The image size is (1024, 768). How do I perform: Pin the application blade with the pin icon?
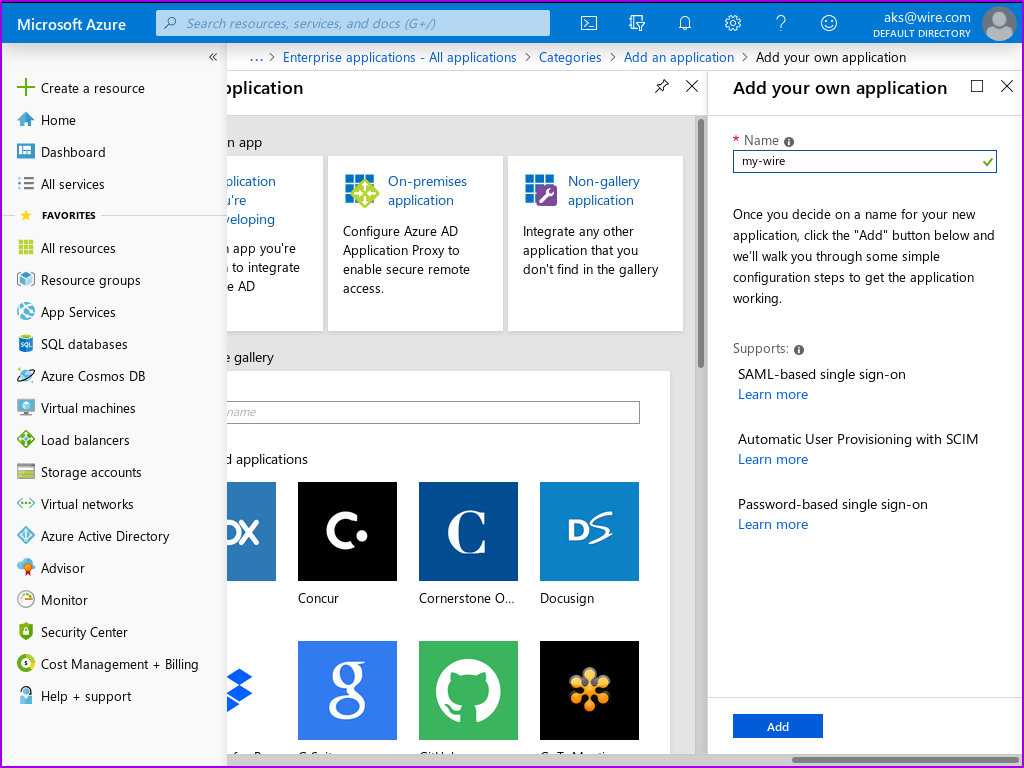(x=661, y=87)
